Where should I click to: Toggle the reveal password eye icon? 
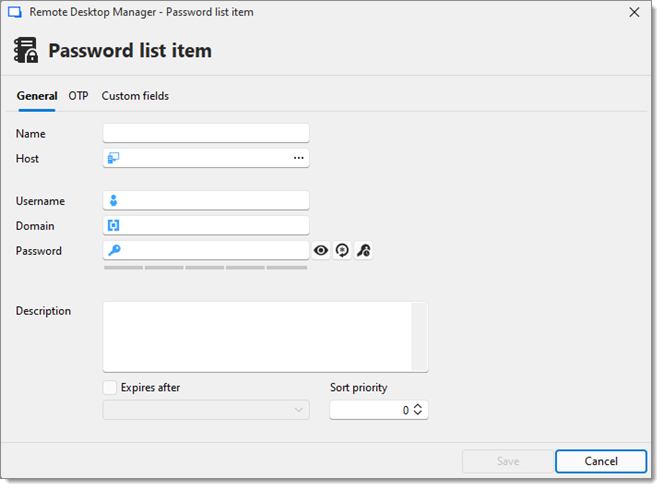click(321, 251)
